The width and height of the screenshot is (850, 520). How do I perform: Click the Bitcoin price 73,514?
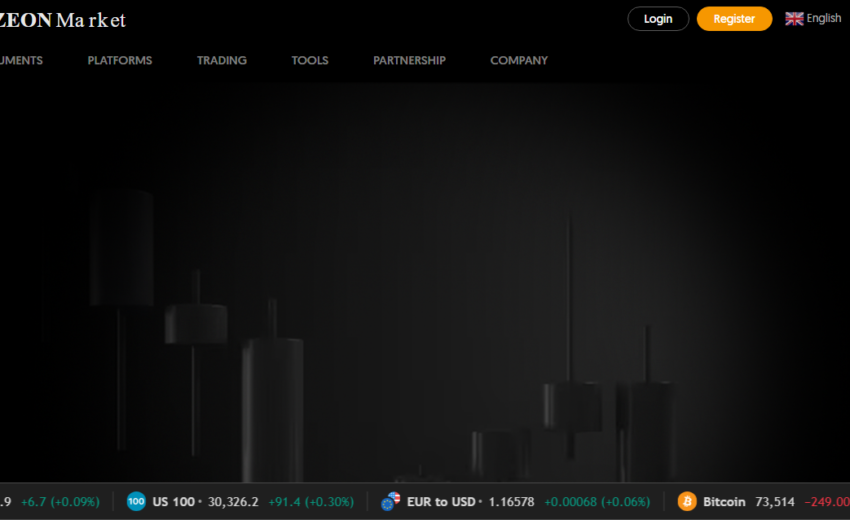point(775,502)
